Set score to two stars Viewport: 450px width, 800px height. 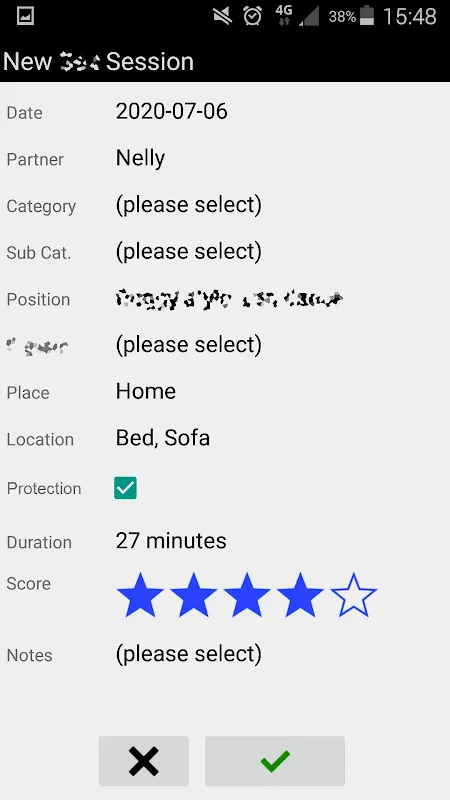coord(193,595)
